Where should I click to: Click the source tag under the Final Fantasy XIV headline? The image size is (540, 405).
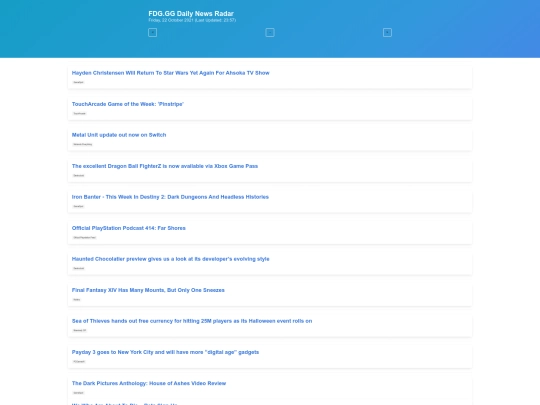[x=76, y=299]
